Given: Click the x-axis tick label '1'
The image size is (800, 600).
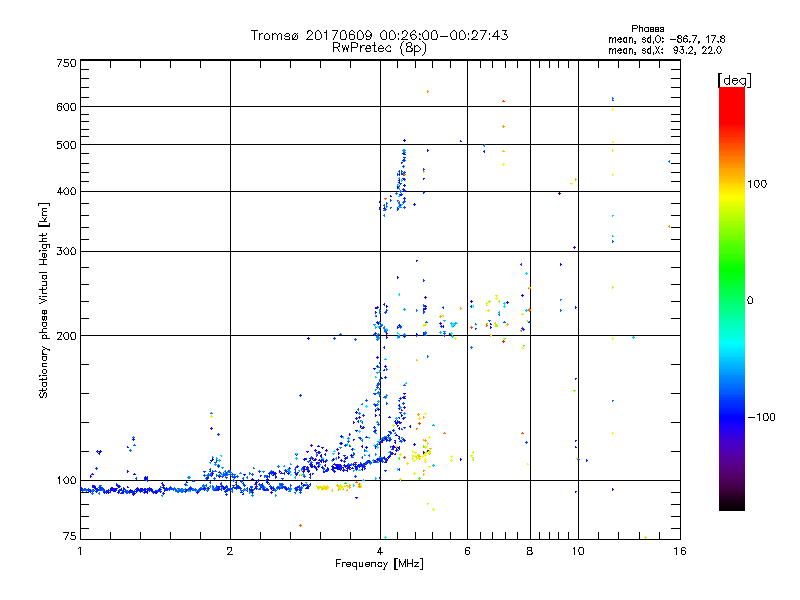Looking at the screenshot, I should (80, 551).
